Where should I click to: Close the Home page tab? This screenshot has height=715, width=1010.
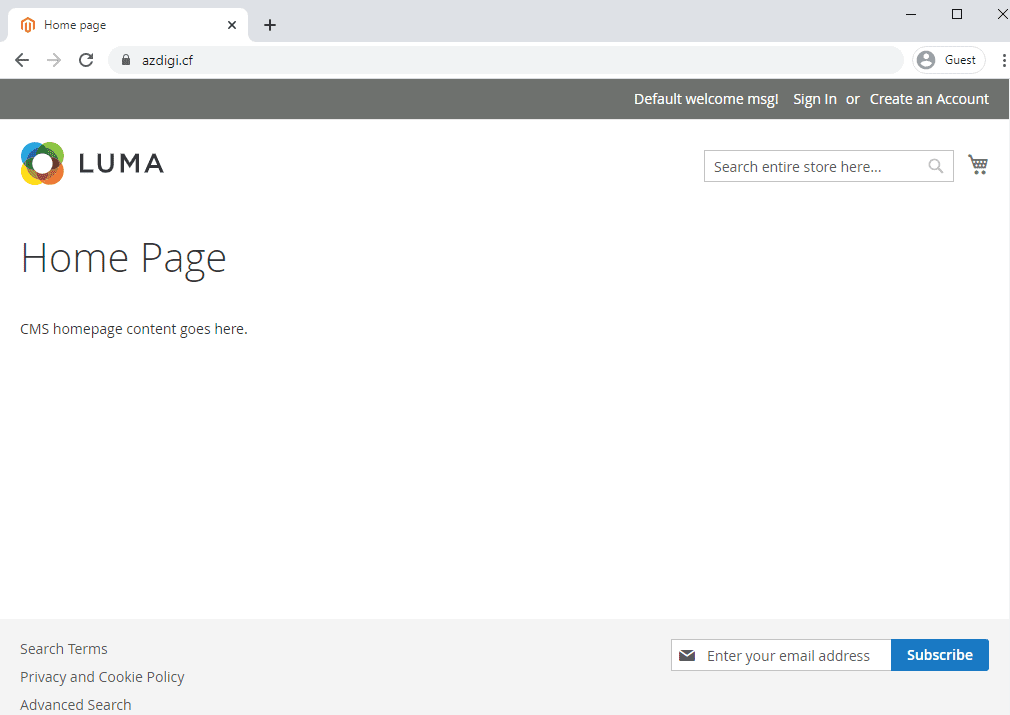[232, 25]
